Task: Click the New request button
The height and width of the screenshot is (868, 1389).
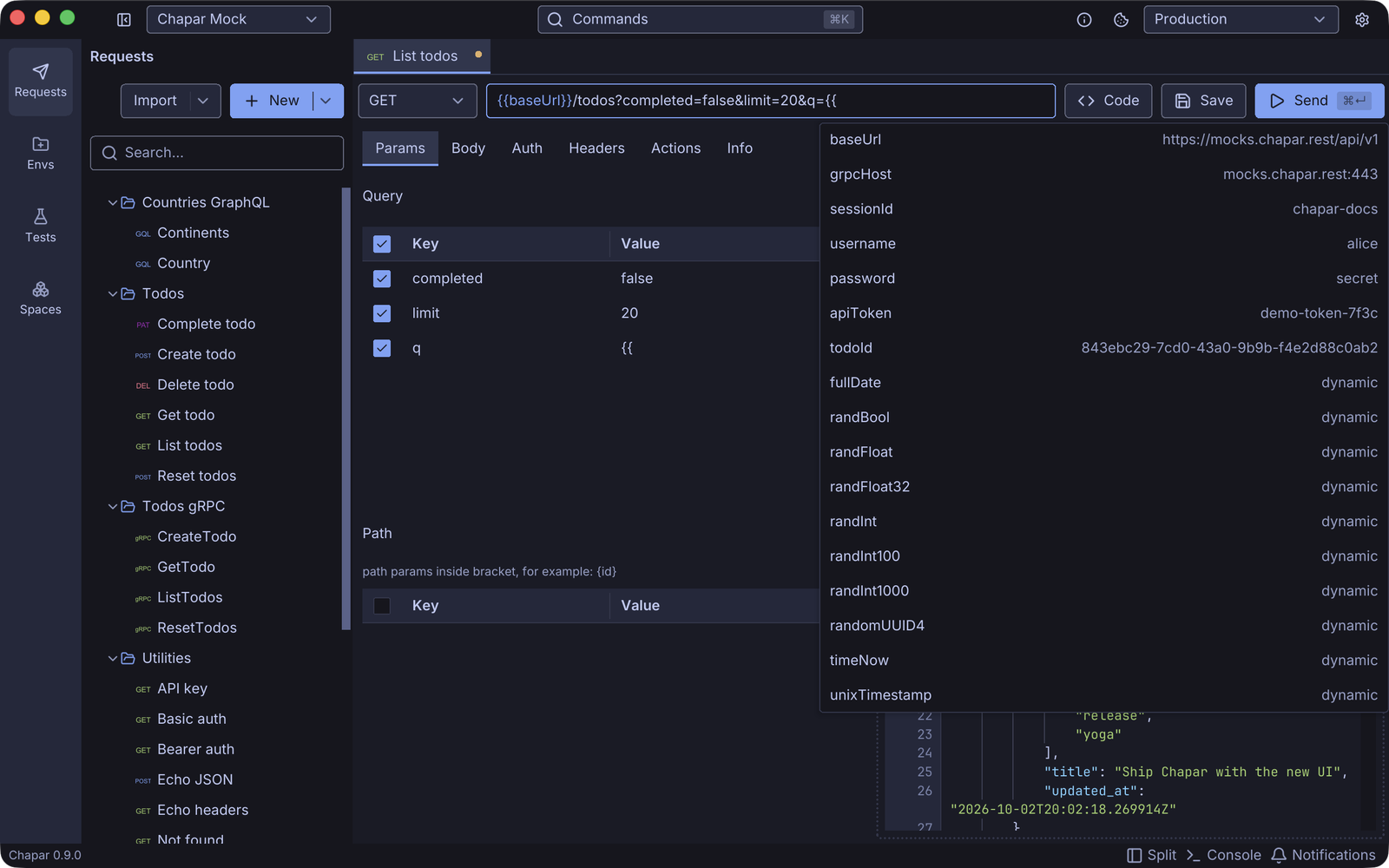Action: click(272, 101)
